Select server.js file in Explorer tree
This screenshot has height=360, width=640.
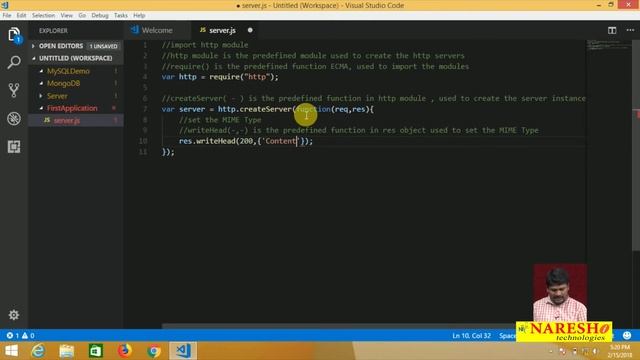76,120
